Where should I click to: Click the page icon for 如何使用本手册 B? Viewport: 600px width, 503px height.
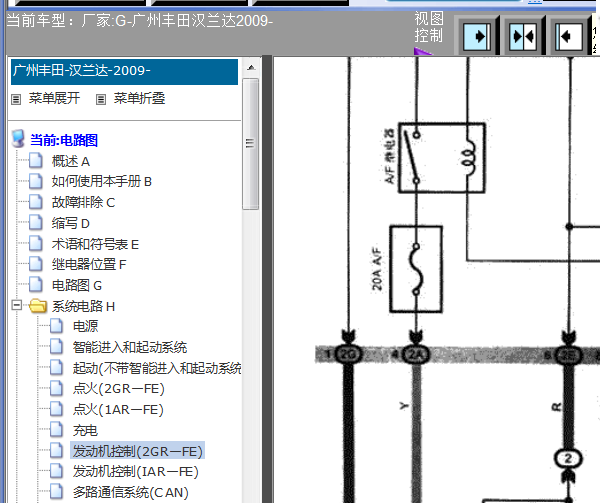(36, 181)
